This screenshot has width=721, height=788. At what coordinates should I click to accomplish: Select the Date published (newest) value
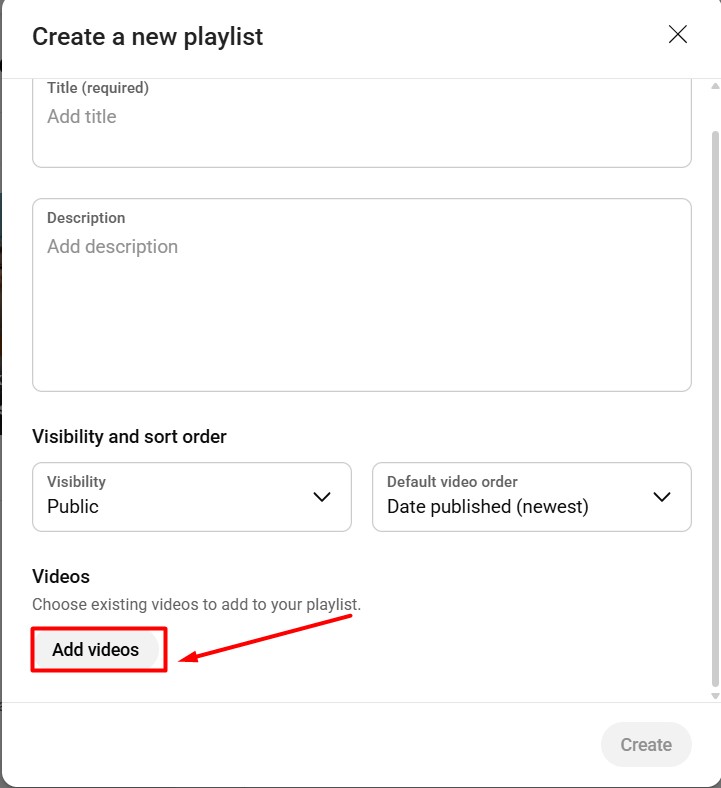[488, 507]
